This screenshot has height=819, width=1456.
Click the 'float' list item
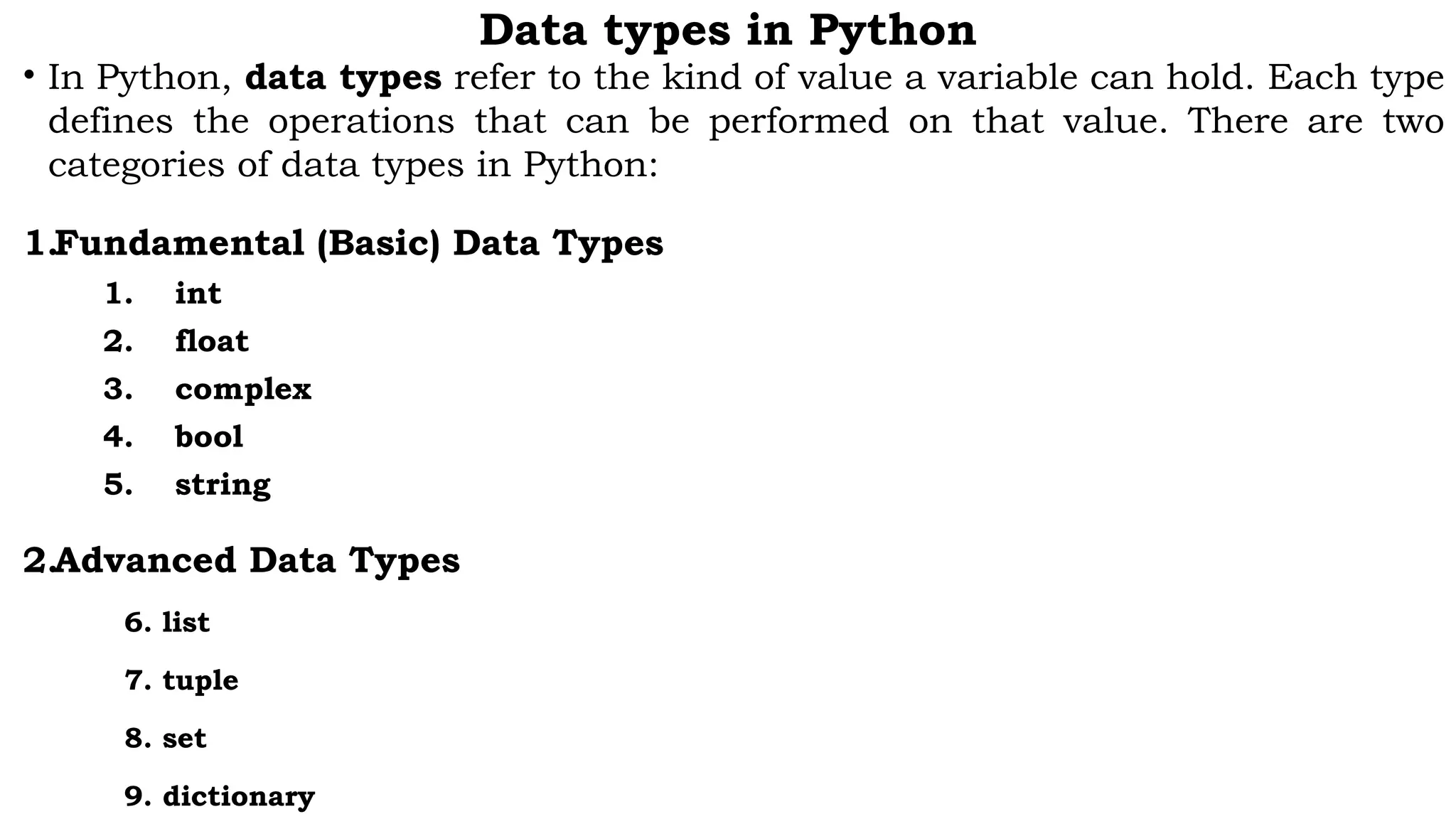pyautogui.click(x=212, y=341)
